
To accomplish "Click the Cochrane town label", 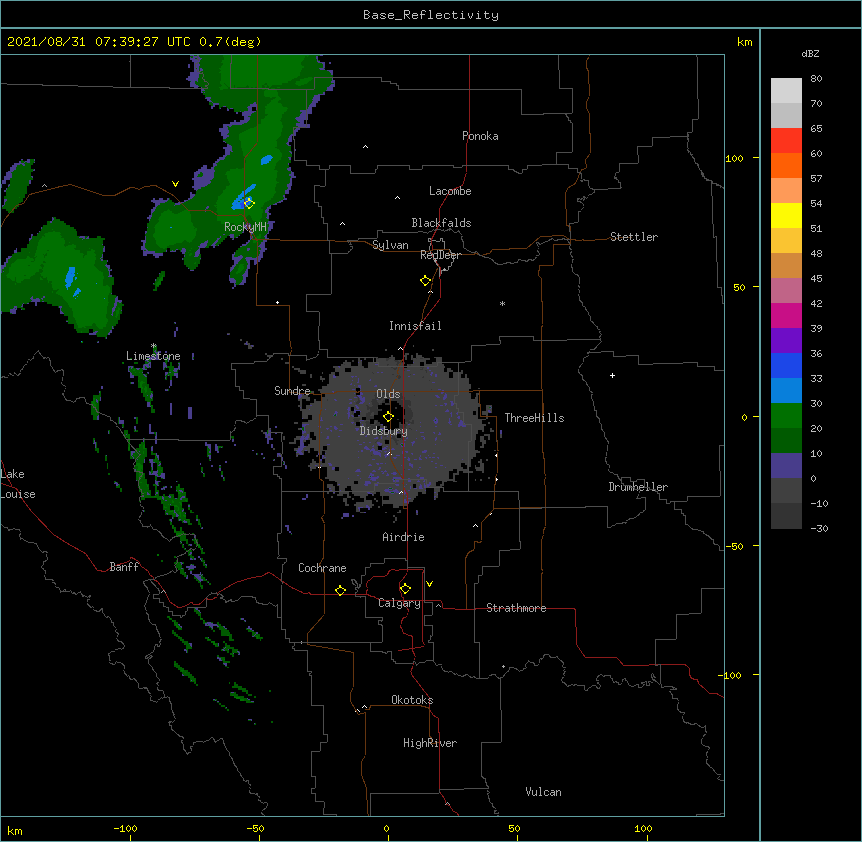I will coord(322,568).
